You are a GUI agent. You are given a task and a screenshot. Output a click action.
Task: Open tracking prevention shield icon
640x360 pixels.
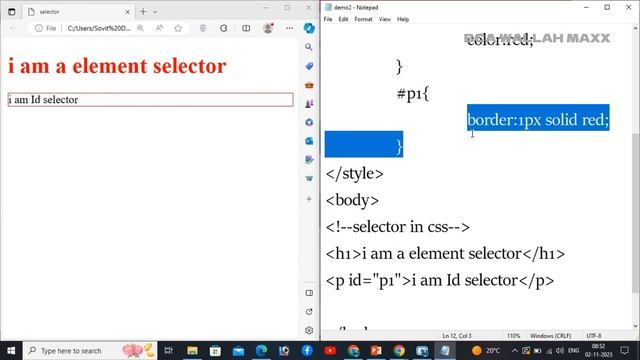click(x=203, y=28)
